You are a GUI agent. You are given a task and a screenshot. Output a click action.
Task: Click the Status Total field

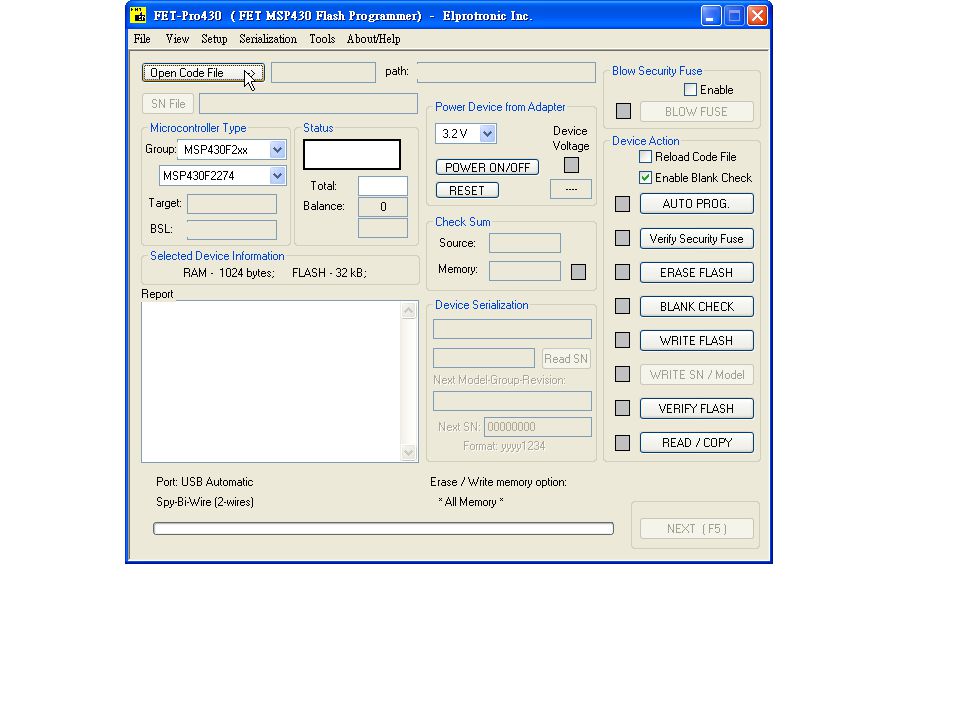[383, 186]
